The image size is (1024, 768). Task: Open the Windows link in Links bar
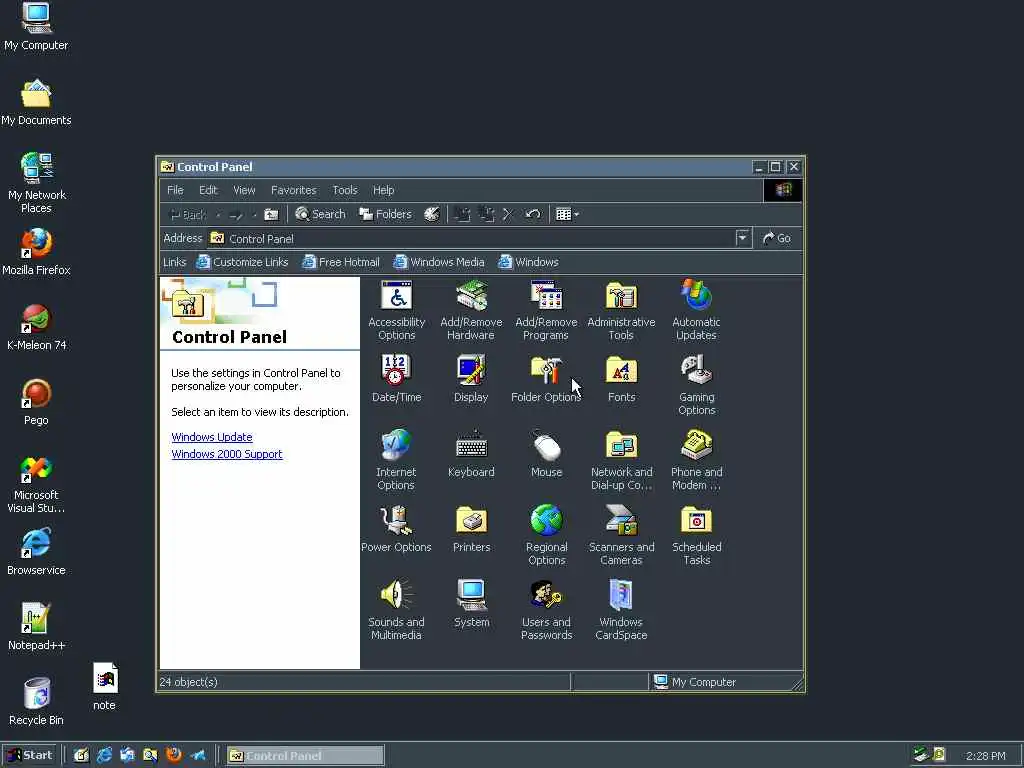(528, 262)
